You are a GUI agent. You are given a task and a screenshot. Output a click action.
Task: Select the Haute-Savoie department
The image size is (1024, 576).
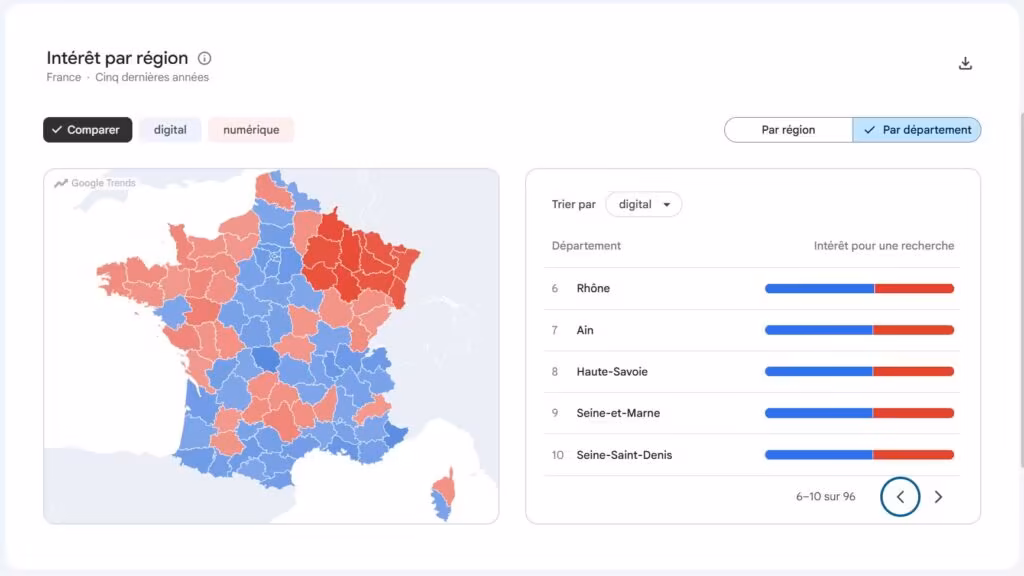[x=612, y=372]
